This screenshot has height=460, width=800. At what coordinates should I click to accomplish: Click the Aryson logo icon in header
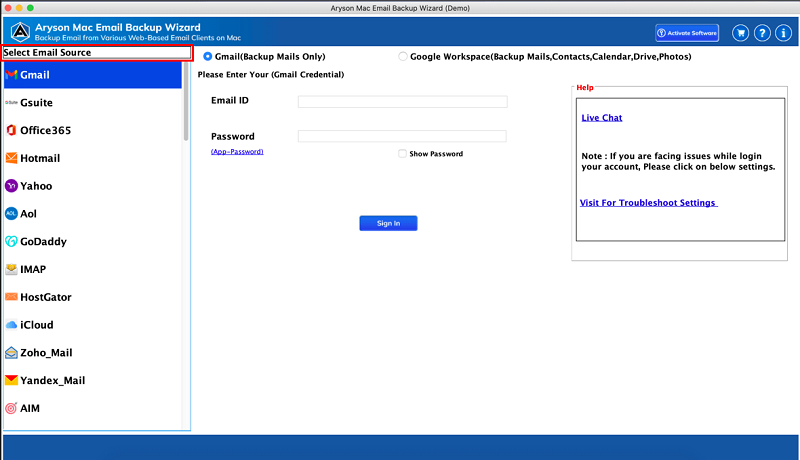tap(20, 32)
